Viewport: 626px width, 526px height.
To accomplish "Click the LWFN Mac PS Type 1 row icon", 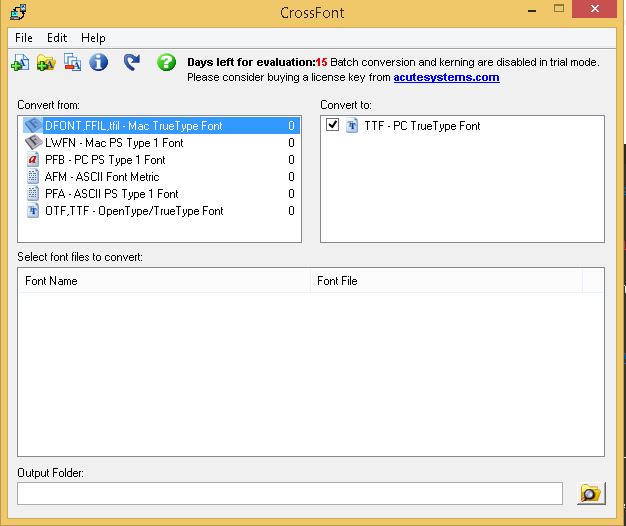I will point(33,142).
